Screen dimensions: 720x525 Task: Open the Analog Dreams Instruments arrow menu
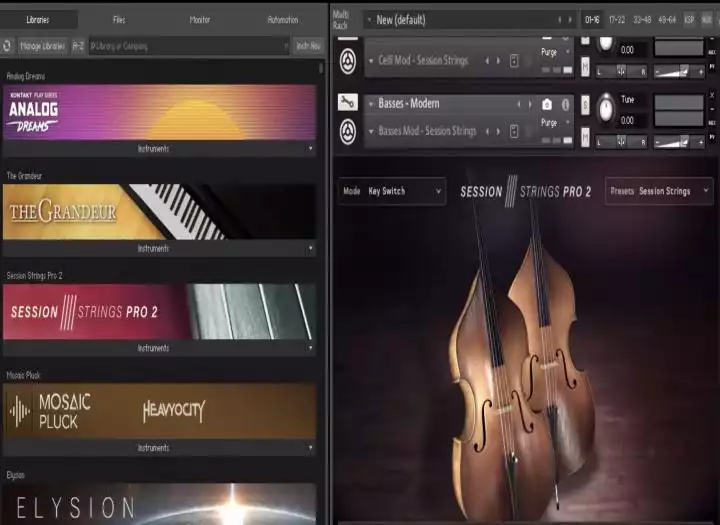tap(310, 148)
